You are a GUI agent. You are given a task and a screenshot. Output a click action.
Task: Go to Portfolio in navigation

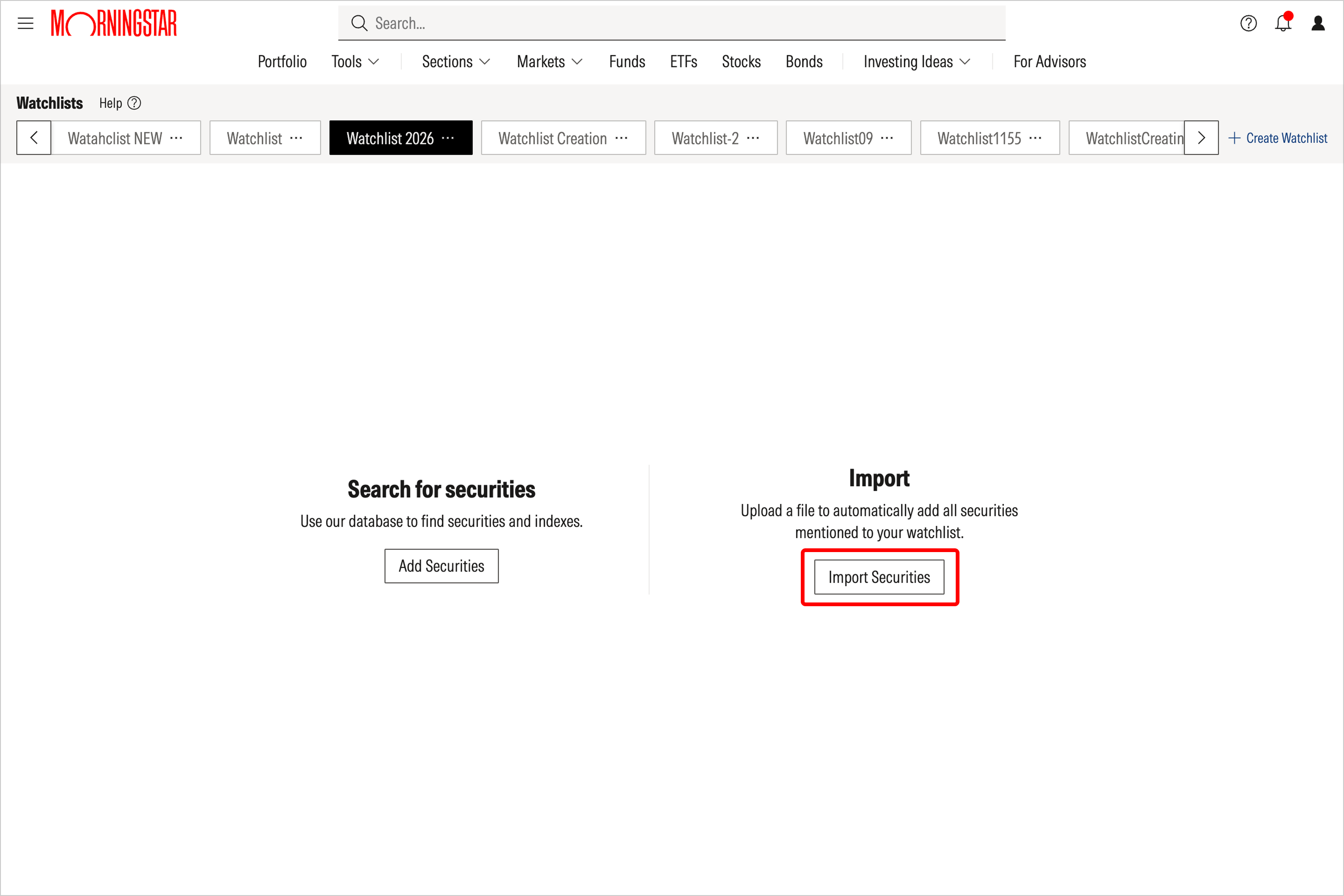click(x=282, y=62)
